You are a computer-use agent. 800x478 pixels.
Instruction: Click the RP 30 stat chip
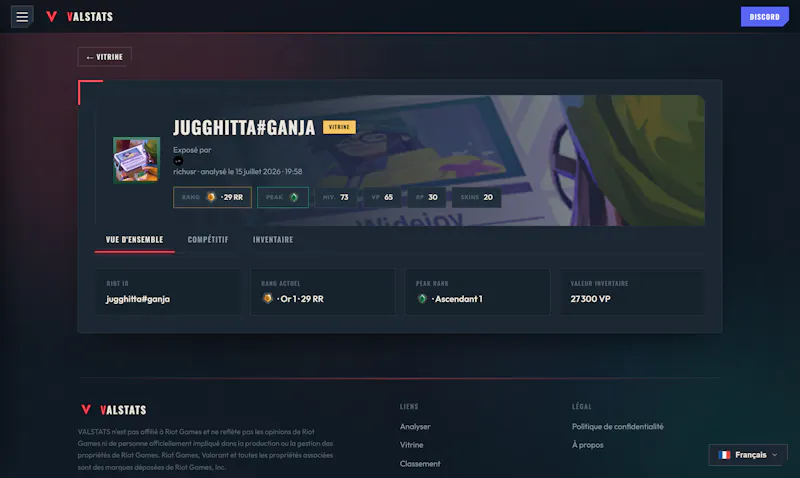tap(427, 197)
